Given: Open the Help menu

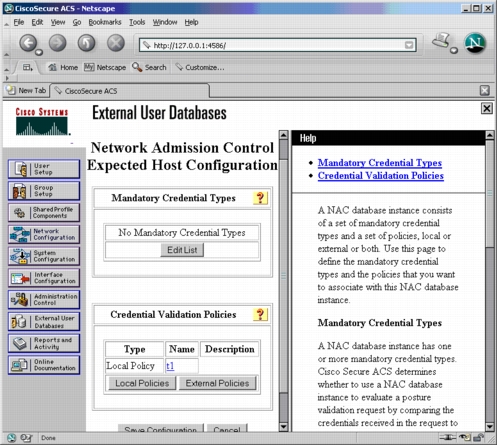Looking at the screenshot, I should click(191, 22).
